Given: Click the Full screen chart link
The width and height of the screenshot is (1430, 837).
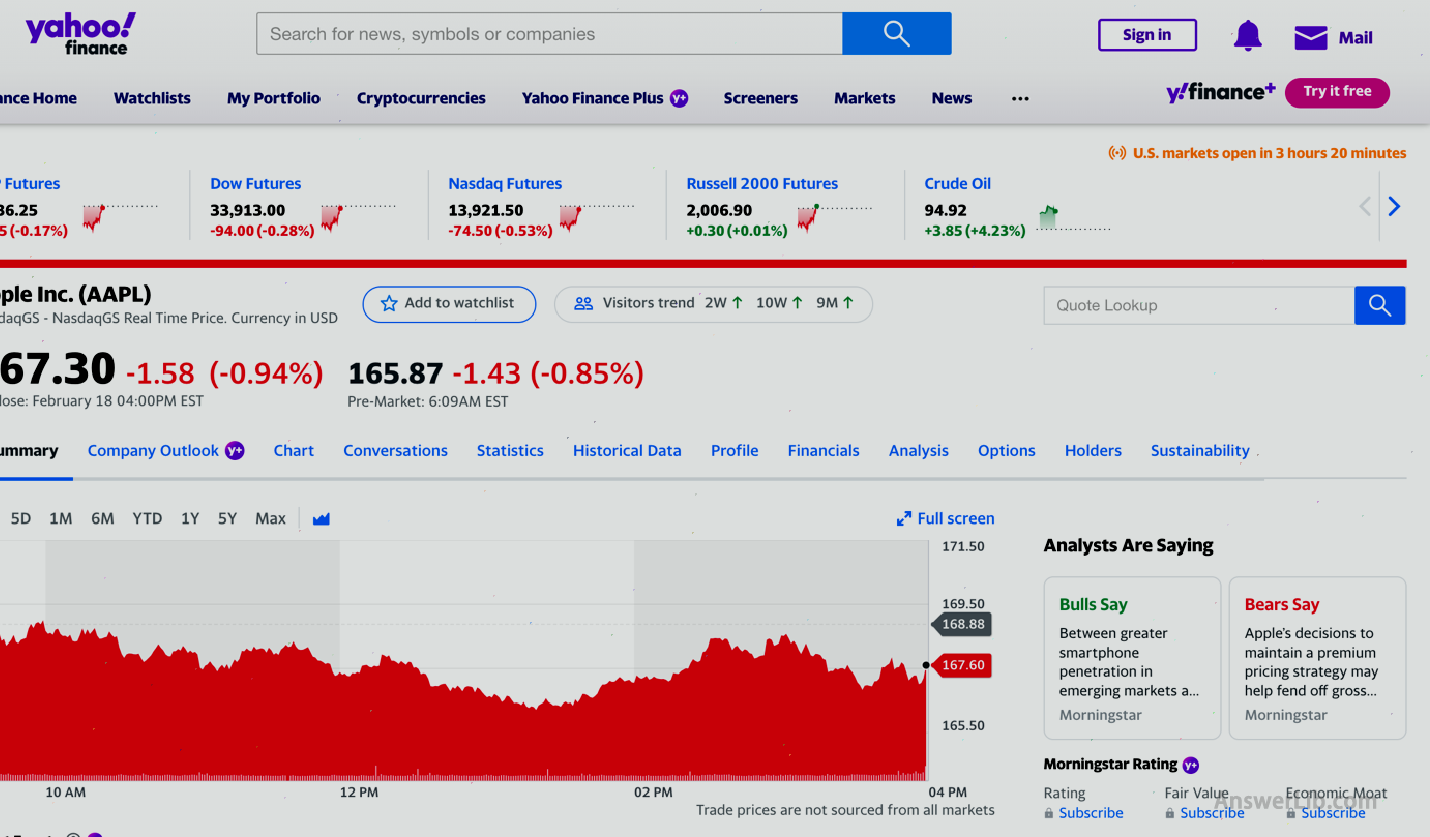Looking at the screenshot, I should 946,519.
